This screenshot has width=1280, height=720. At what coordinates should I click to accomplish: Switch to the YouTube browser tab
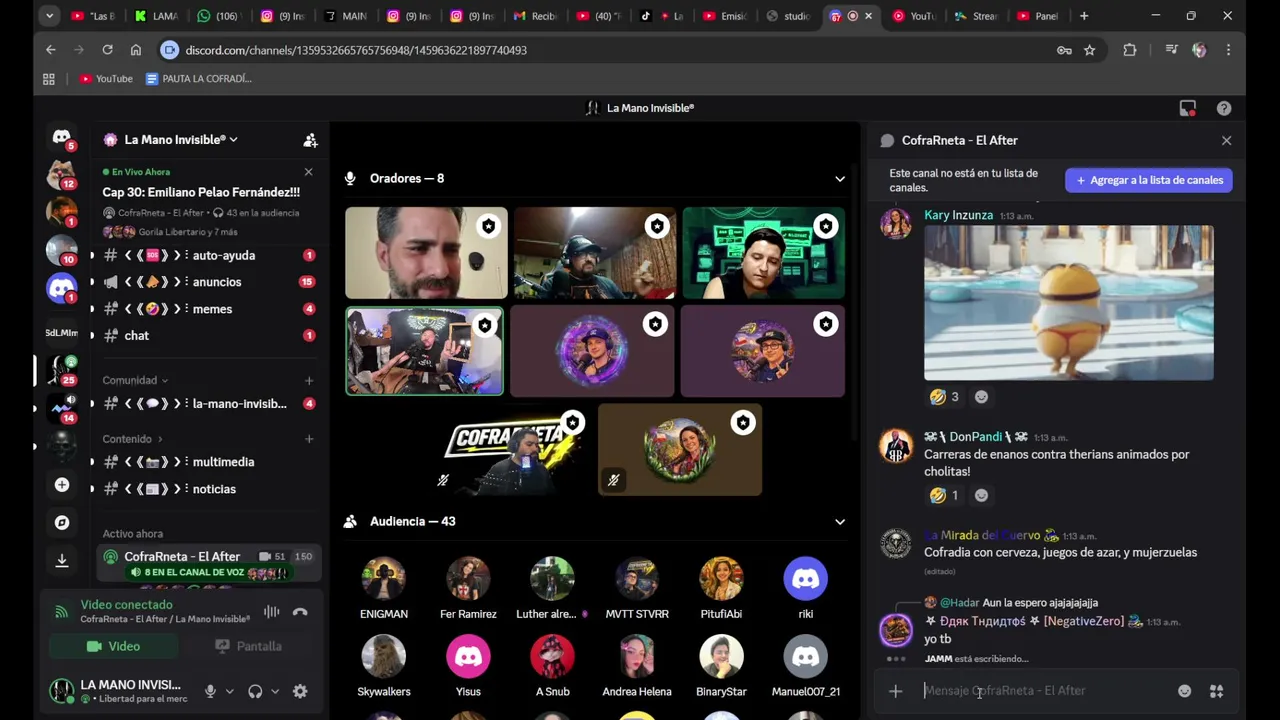pos(912,16)
